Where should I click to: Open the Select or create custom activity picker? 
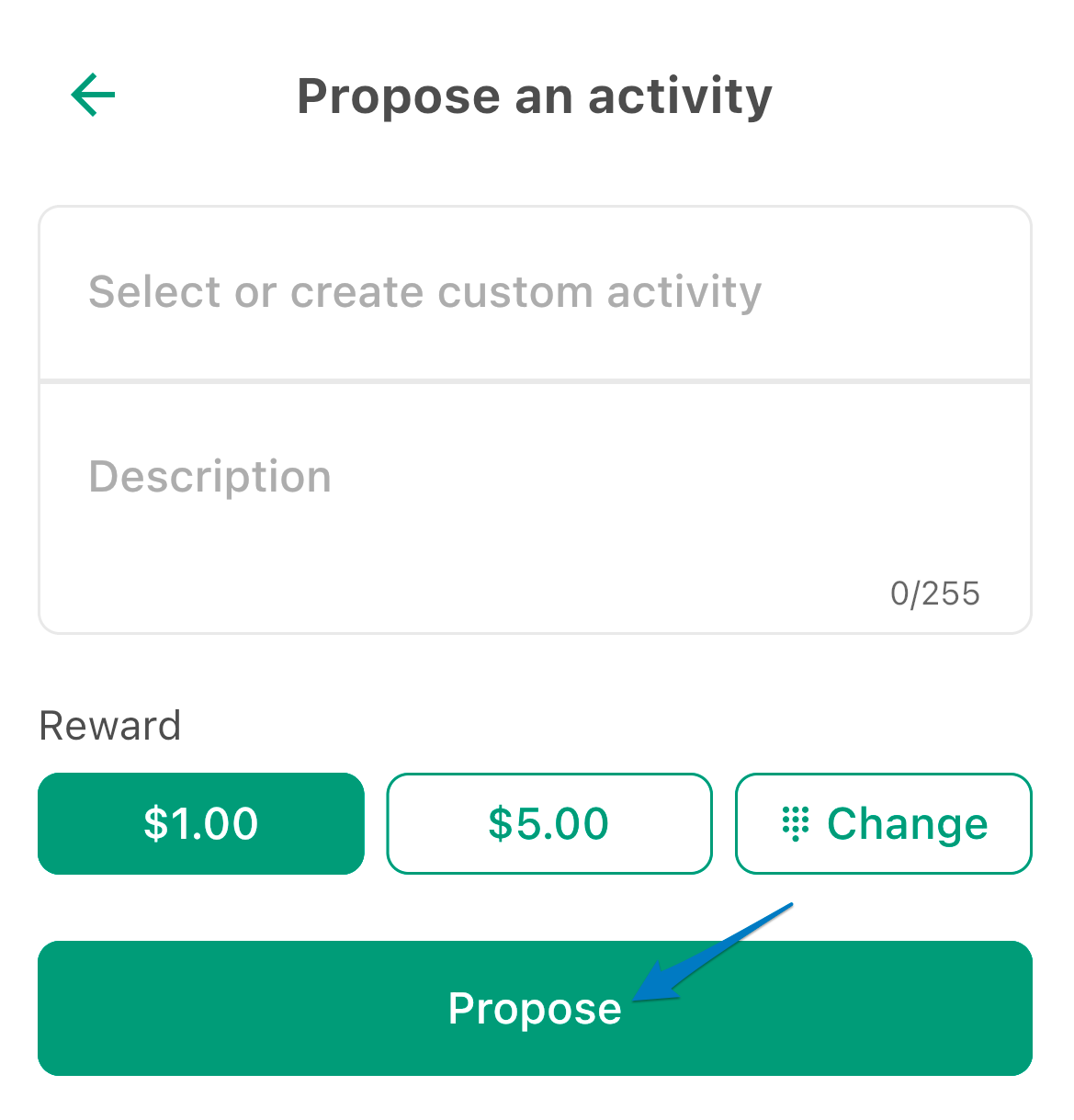(535, 292)
